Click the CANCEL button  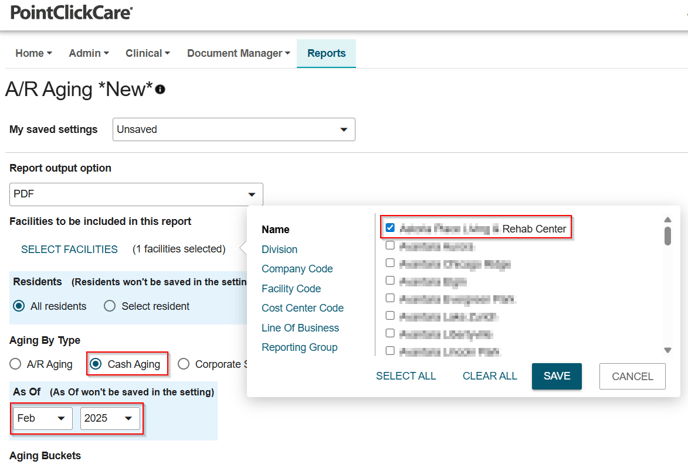[632, 376]
